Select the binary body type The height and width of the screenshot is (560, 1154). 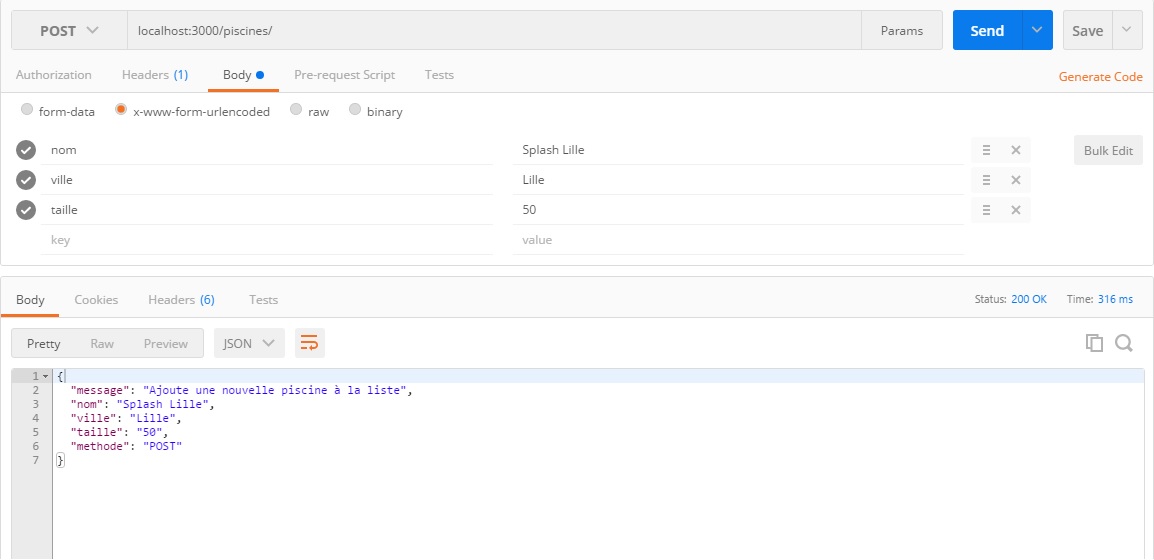point(355,110)
